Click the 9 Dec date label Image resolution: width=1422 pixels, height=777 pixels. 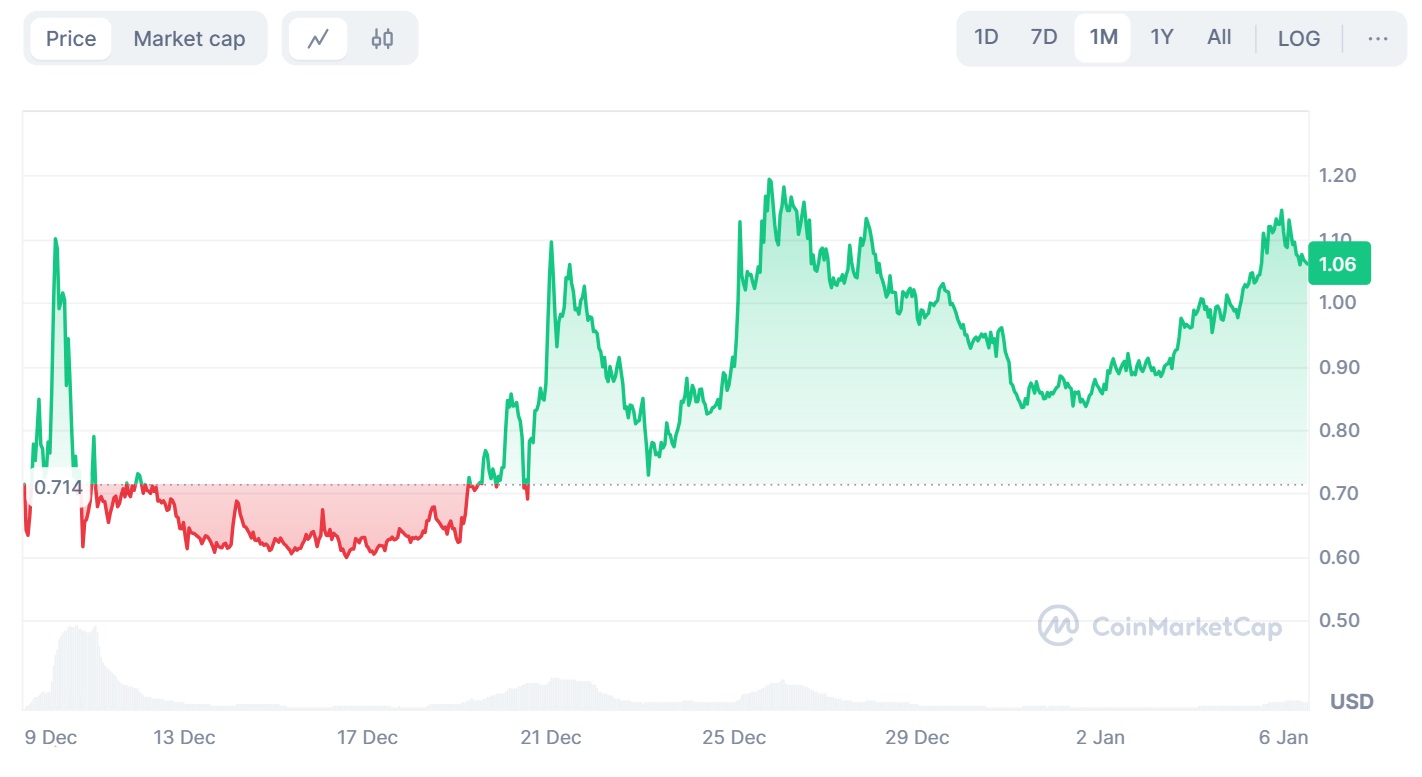click(x=51, y=738)
